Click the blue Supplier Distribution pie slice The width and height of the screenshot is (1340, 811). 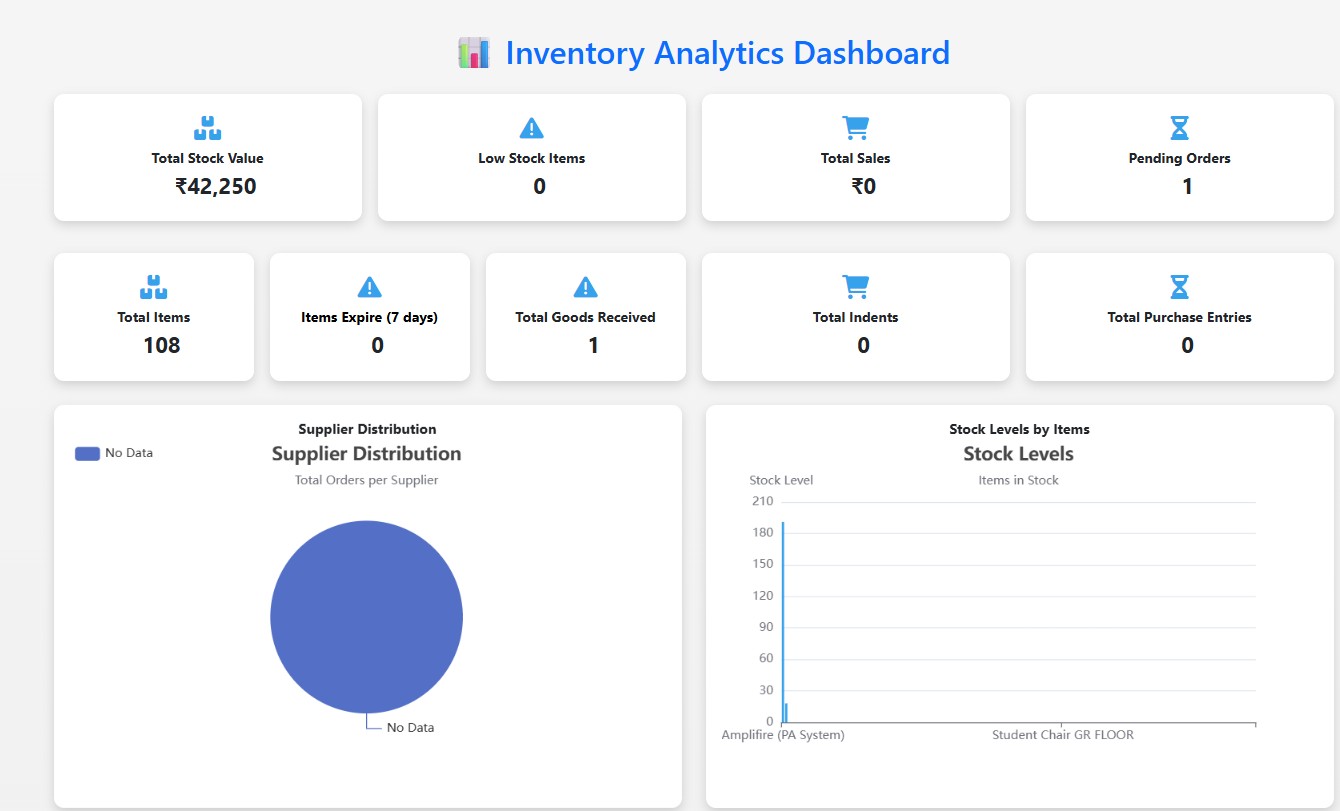[x=367, y=617]
